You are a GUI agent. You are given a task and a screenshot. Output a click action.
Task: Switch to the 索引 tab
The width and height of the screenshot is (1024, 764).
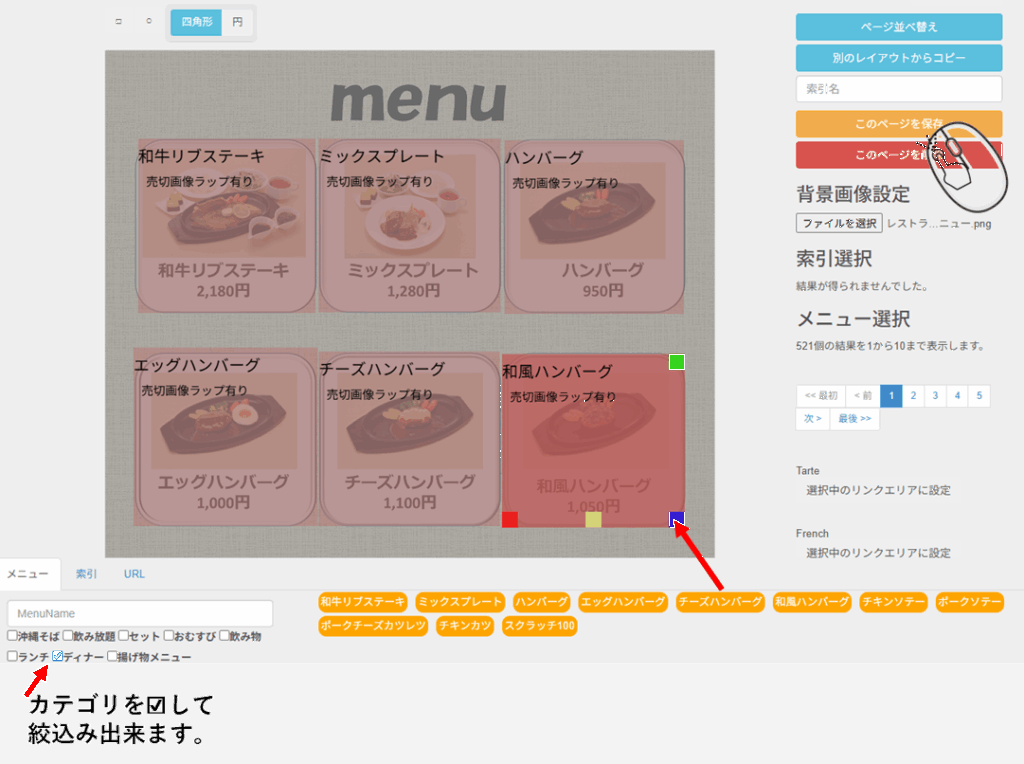[x=87, y=574]
